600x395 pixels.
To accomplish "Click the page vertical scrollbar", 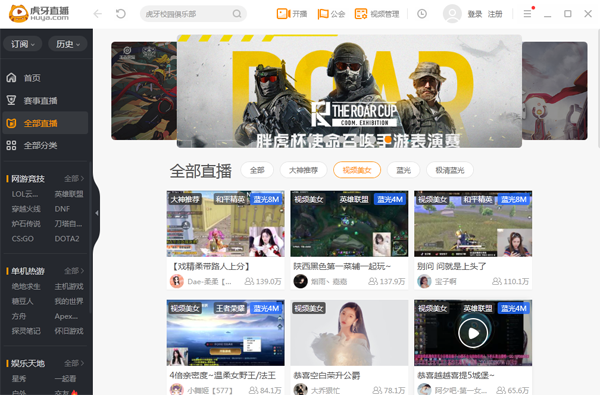I will tap(598, 89).
